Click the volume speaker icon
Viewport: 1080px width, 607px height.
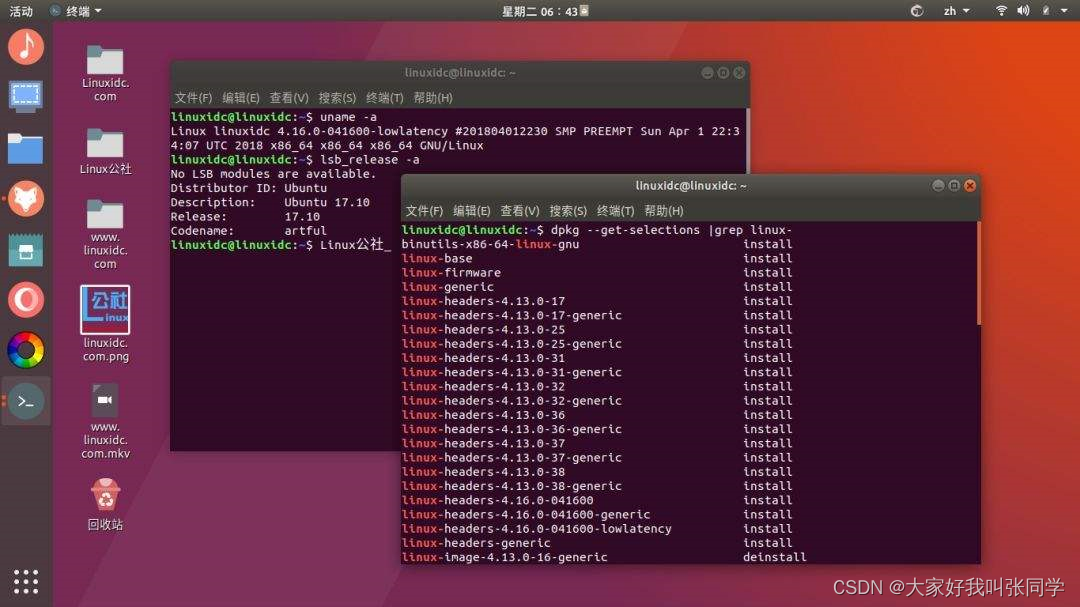[1024, 10]
